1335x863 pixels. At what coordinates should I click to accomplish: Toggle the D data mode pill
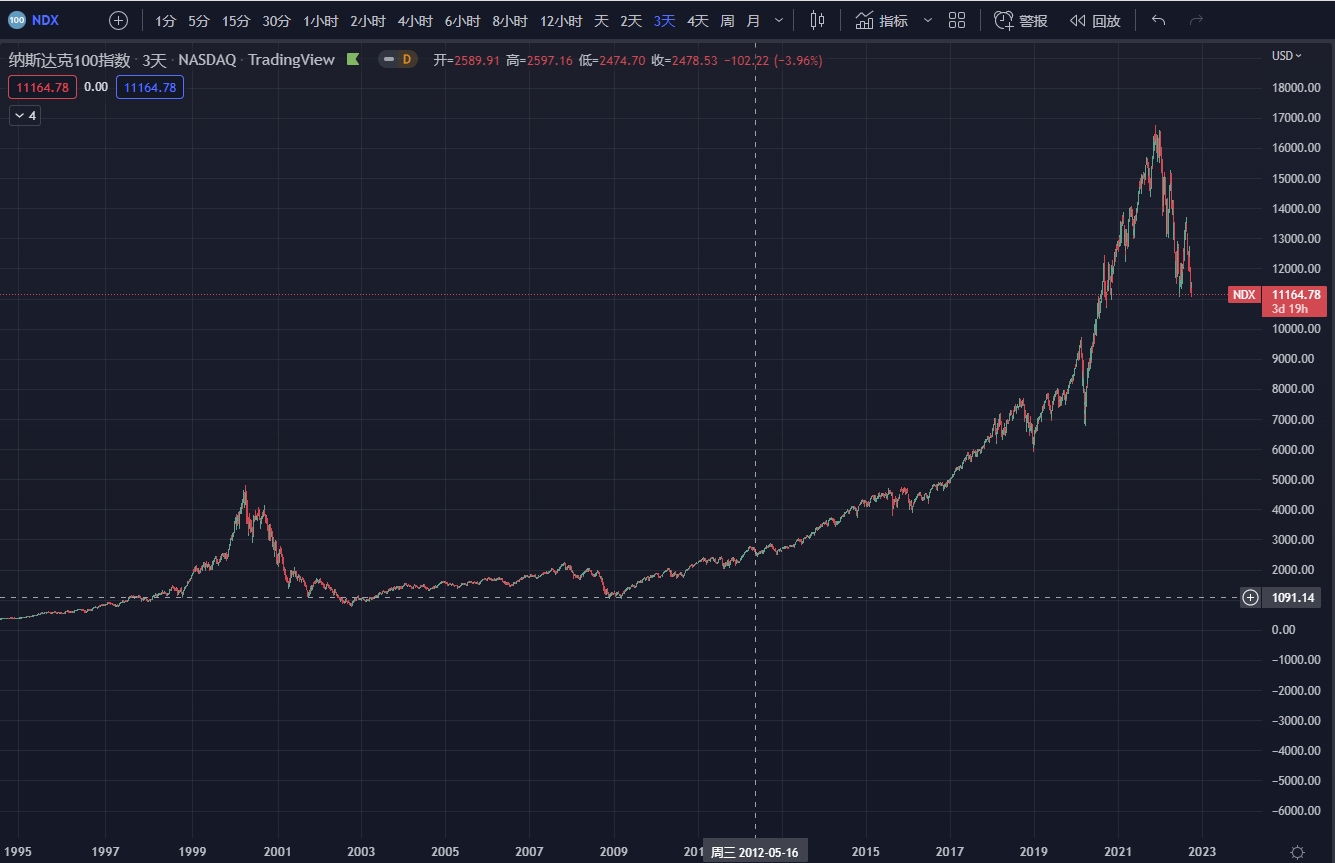point(398,60)
